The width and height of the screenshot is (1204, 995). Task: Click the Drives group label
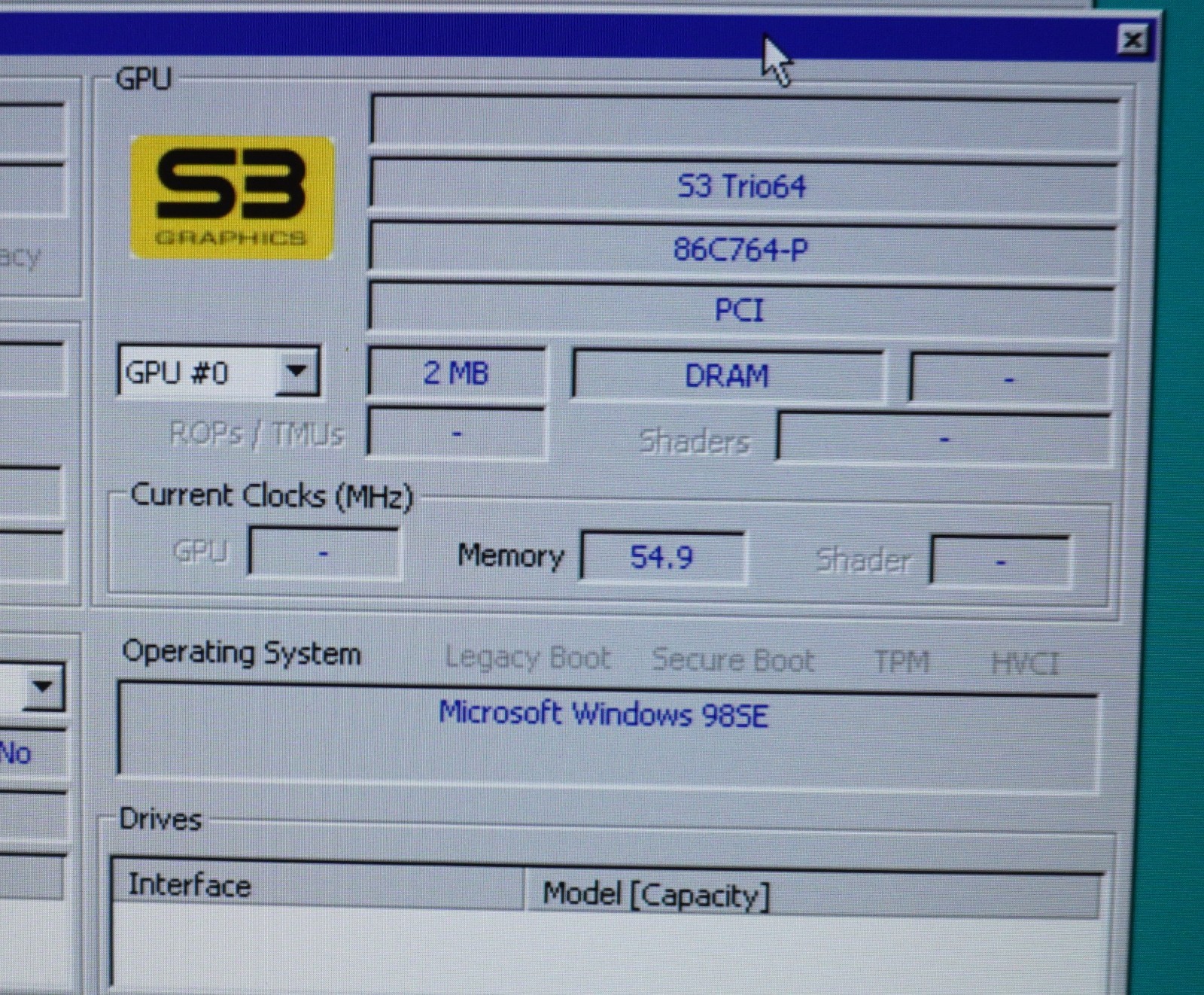[160, 819]
